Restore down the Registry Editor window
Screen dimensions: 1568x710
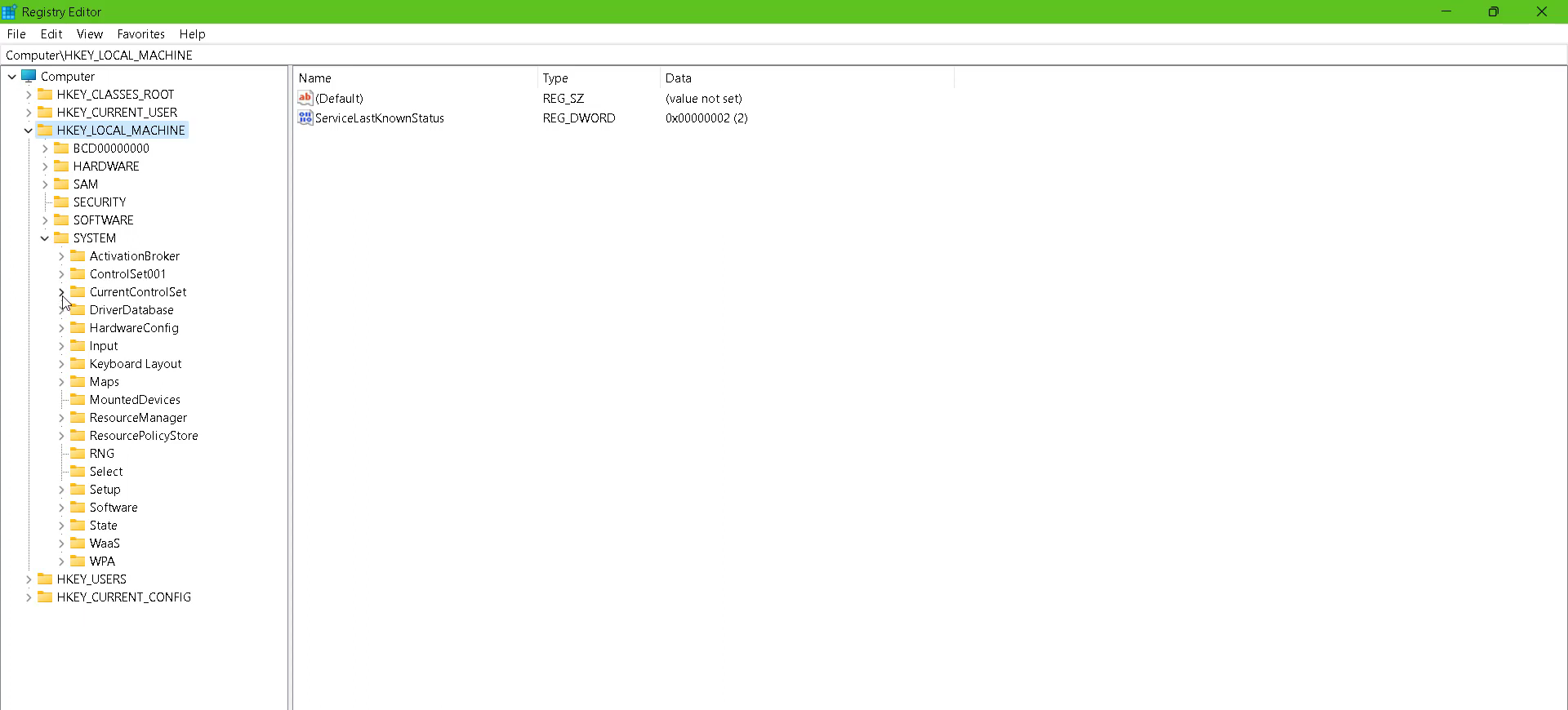(1494, 11)
